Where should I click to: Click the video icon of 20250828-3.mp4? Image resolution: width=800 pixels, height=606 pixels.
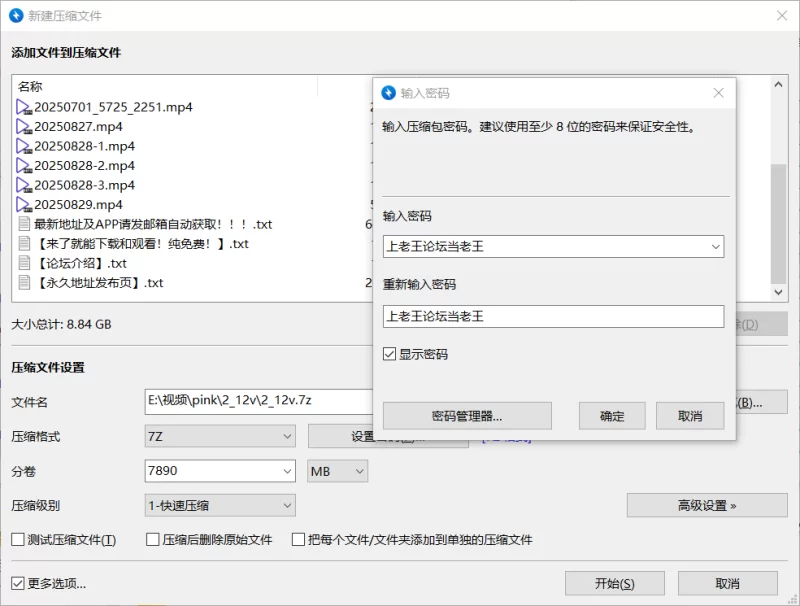24,185
